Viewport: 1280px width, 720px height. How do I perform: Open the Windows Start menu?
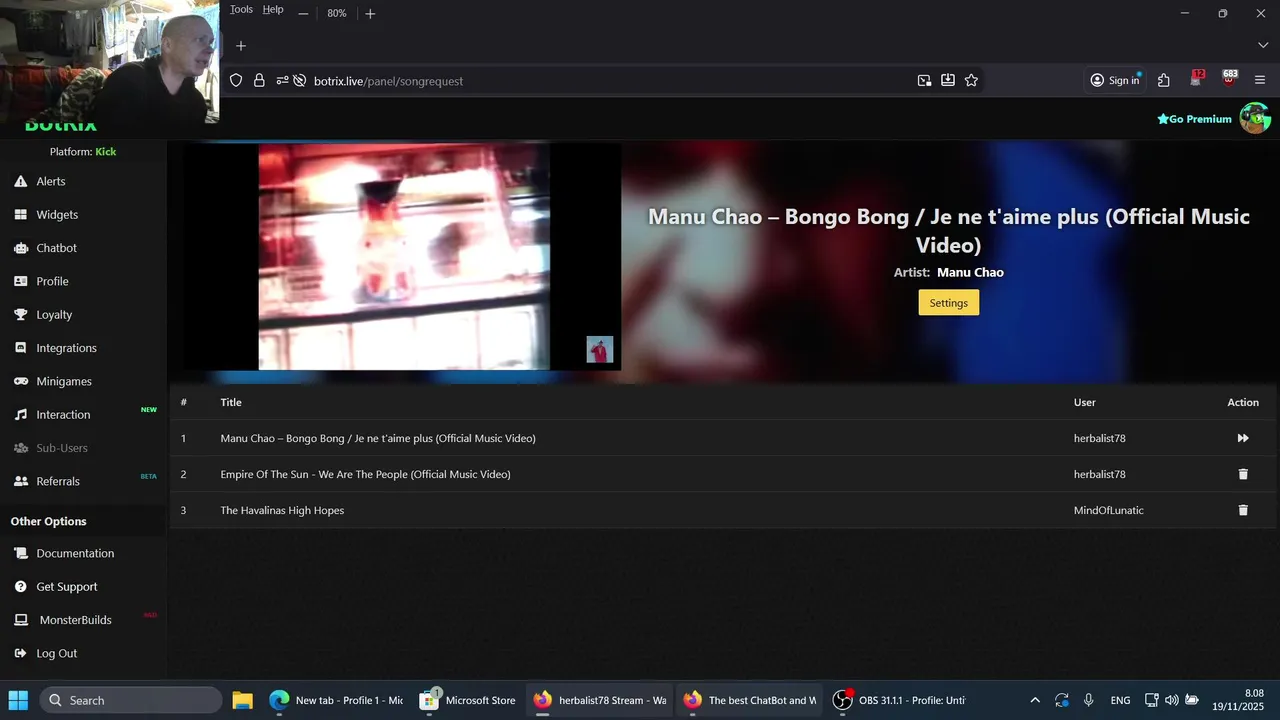19,700
